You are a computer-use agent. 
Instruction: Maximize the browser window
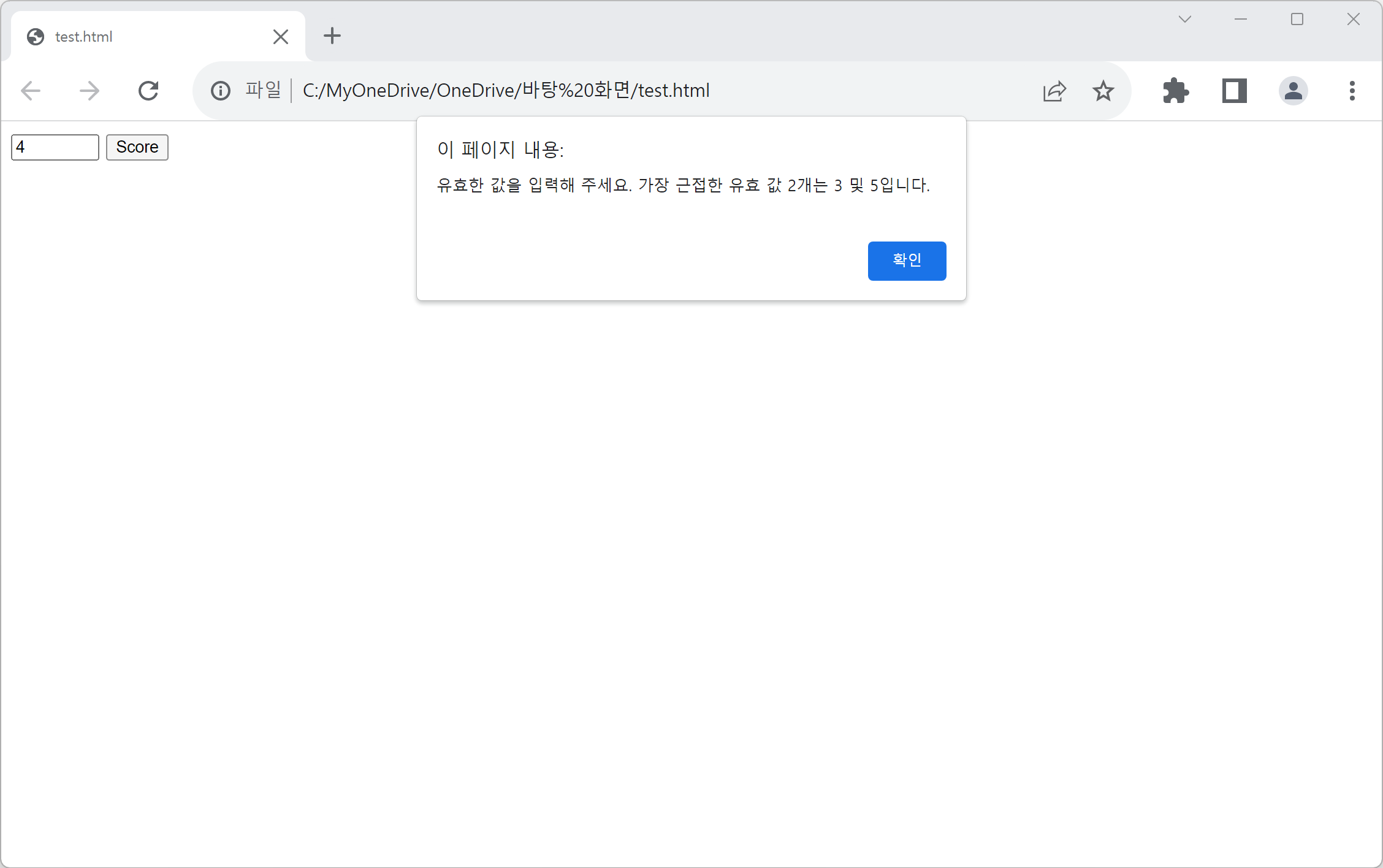[x=1297, y=20]
